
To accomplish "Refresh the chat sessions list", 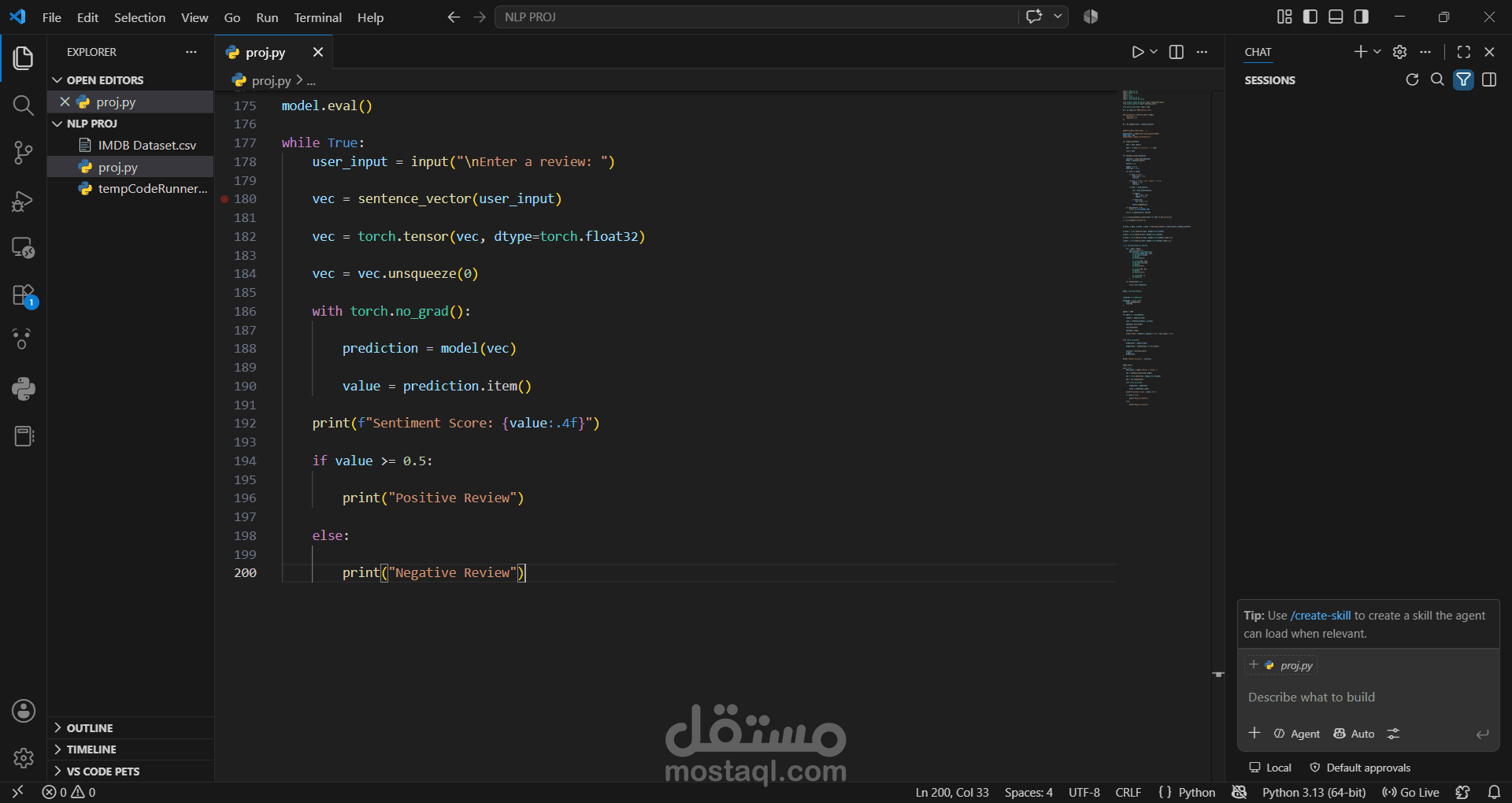I will click(1412, 80).
